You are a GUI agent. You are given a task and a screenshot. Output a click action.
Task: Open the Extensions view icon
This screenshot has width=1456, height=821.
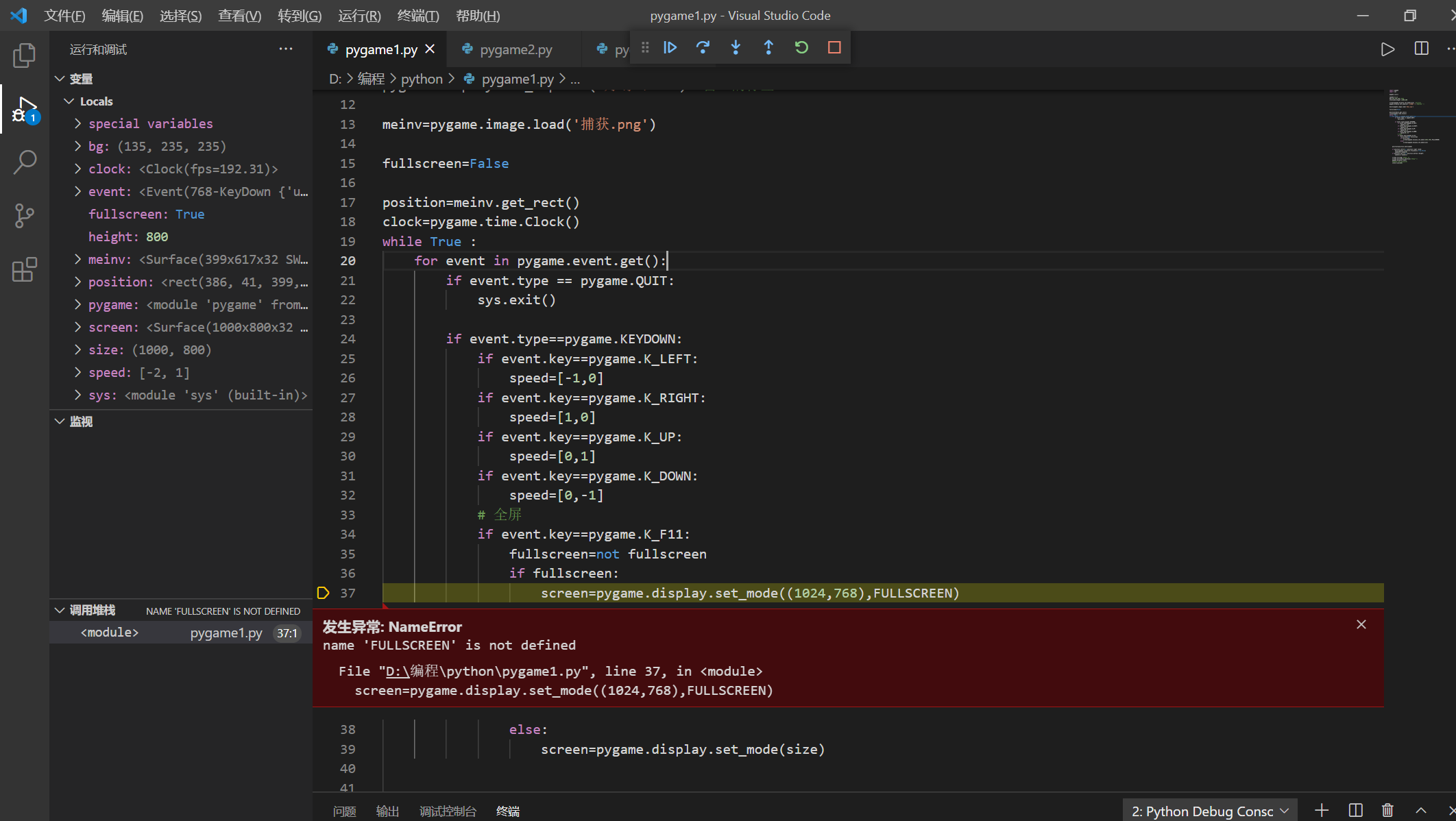[x=25, y=269]
